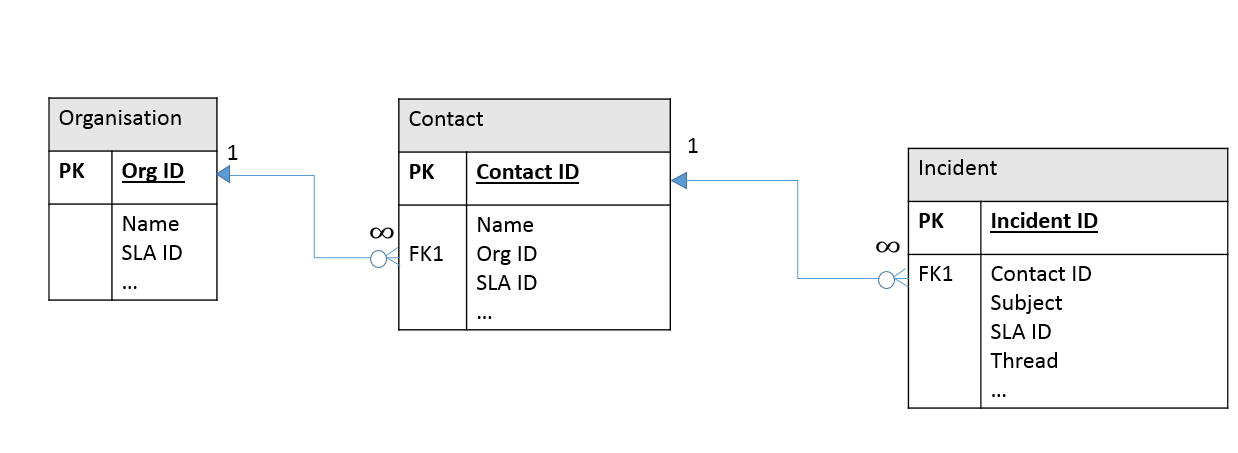Image resolution: width=1238 pixels, height=453 pixels.
Task: Click the arrowhead pointing at Org ID
Action: click(x=224, y=175)
